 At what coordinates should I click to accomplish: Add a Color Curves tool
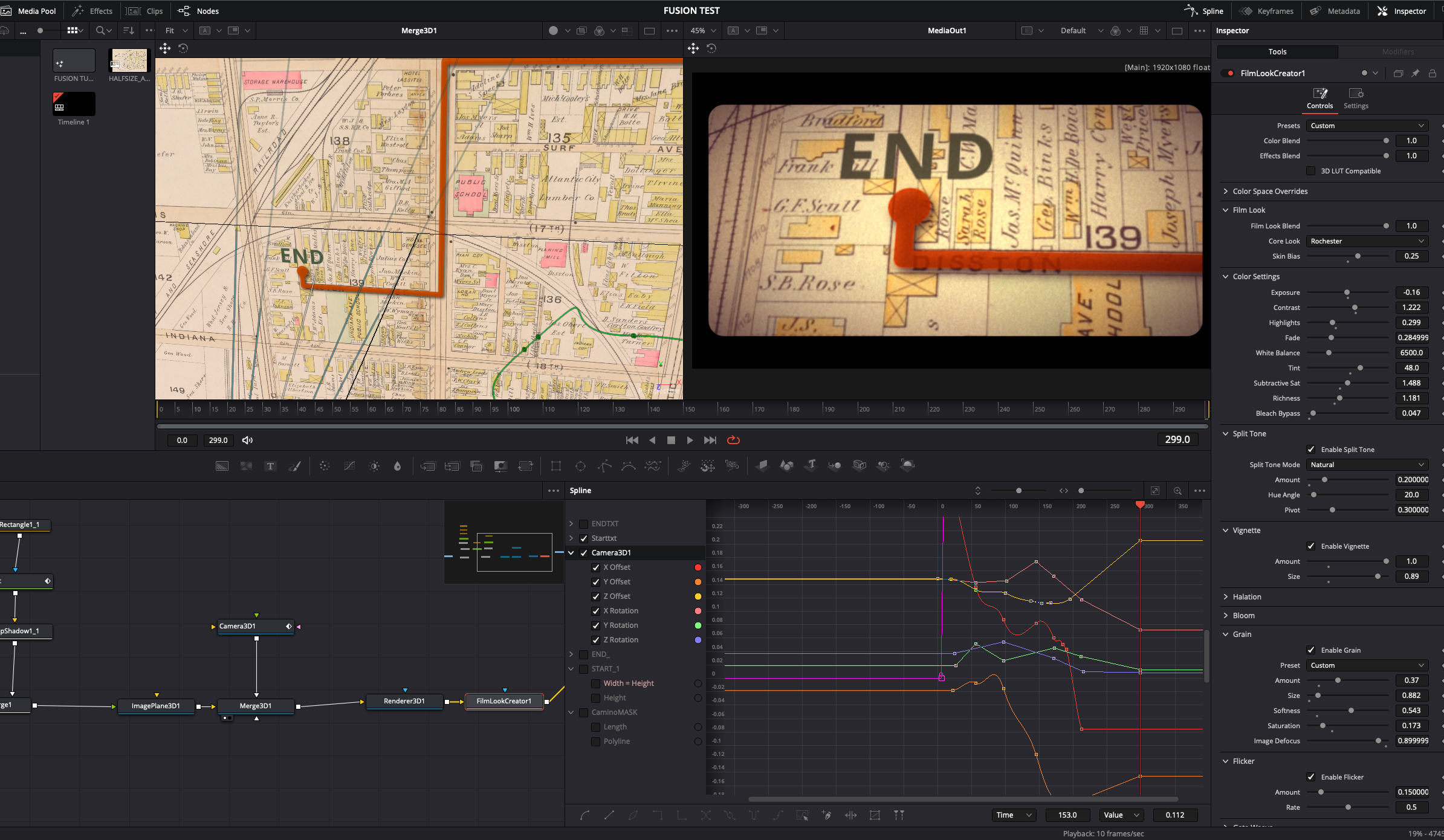coord(349,466)
